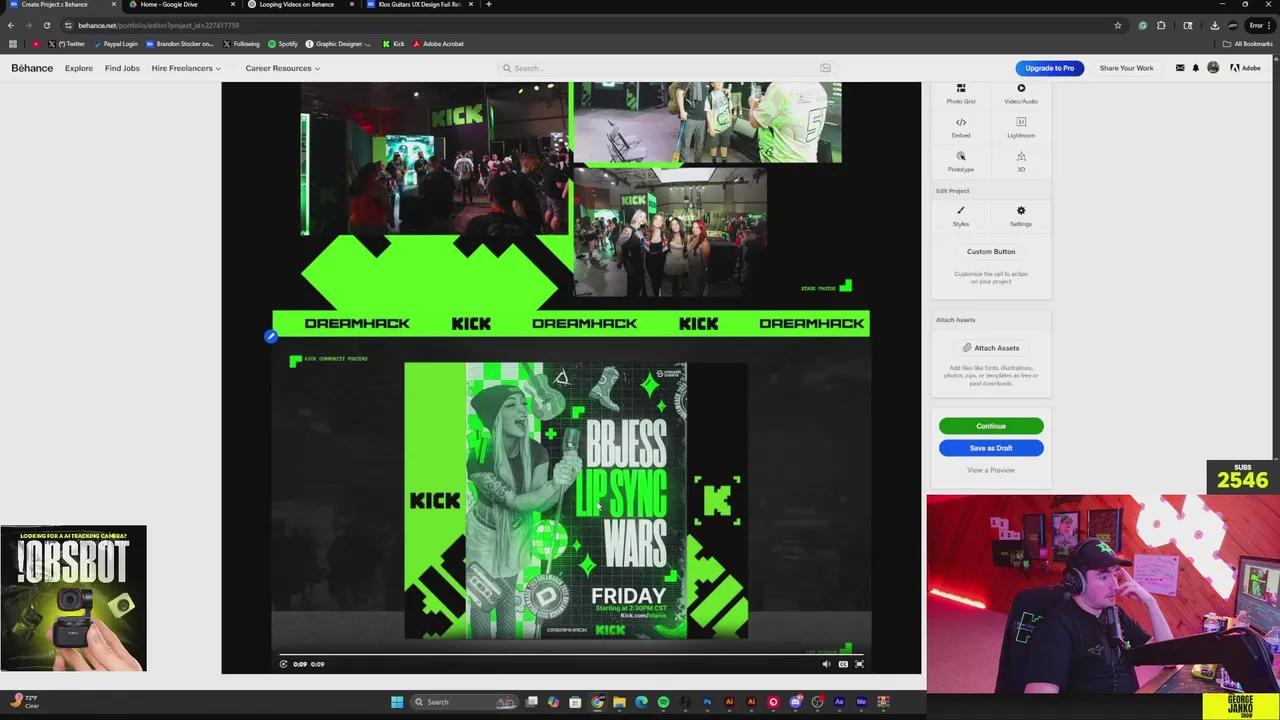The width and height of the screenshot is (1280, 720).
Task: Mute the video with volume icon
Action: pyautogui.click(x=826, y=664)
